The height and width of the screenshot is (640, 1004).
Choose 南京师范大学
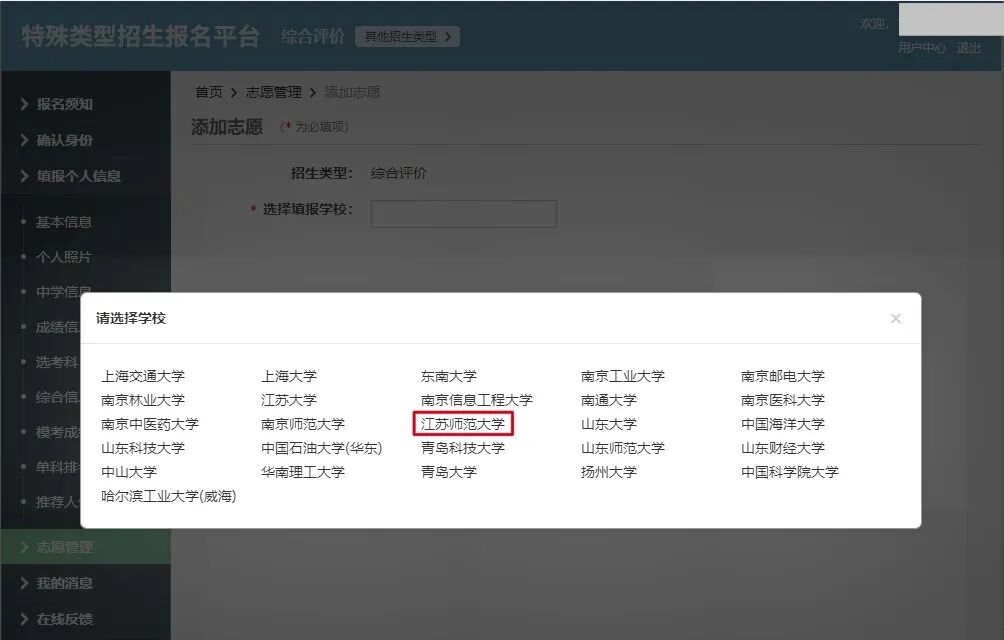pyautogui.click(x=303, y=424)
